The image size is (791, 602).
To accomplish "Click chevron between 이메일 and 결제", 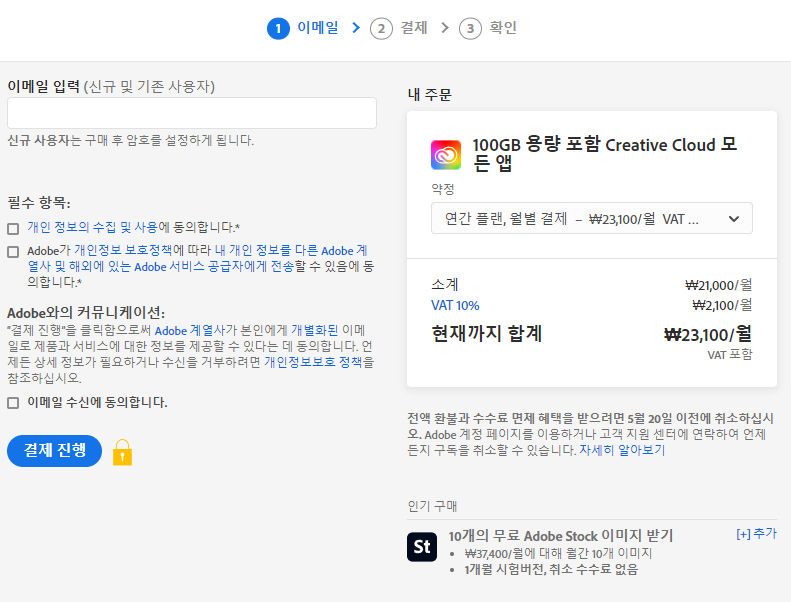I will [356, 28].
